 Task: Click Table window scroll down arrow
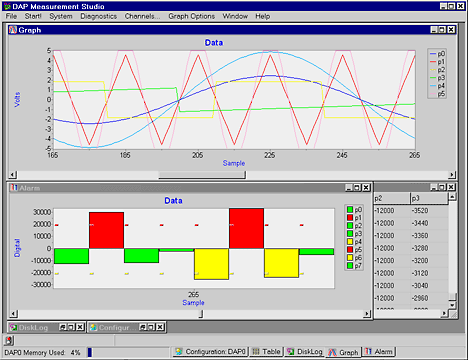[x=452, y=305]
